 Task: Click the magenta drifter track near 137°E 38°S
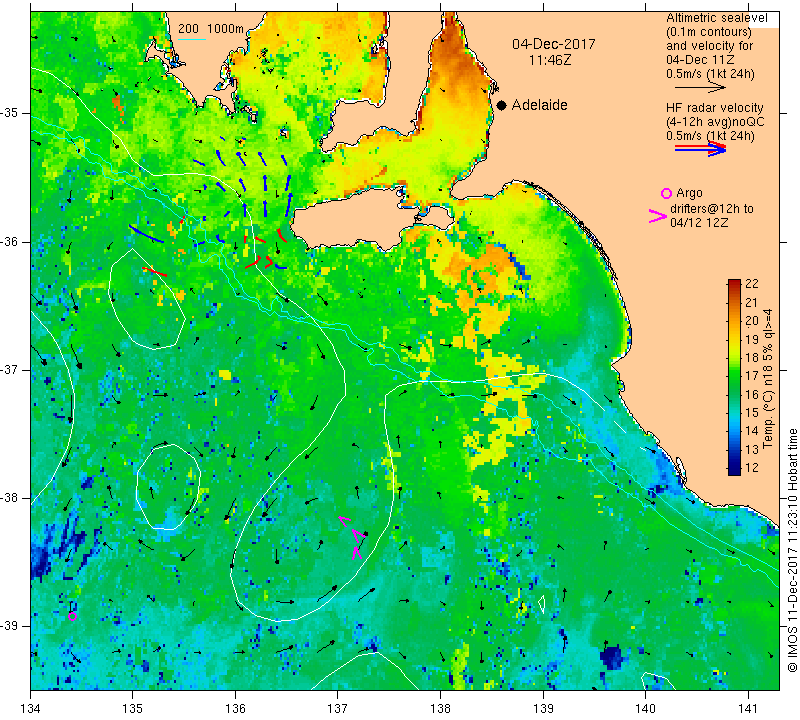pyautogui.click(x=354, y=537)
